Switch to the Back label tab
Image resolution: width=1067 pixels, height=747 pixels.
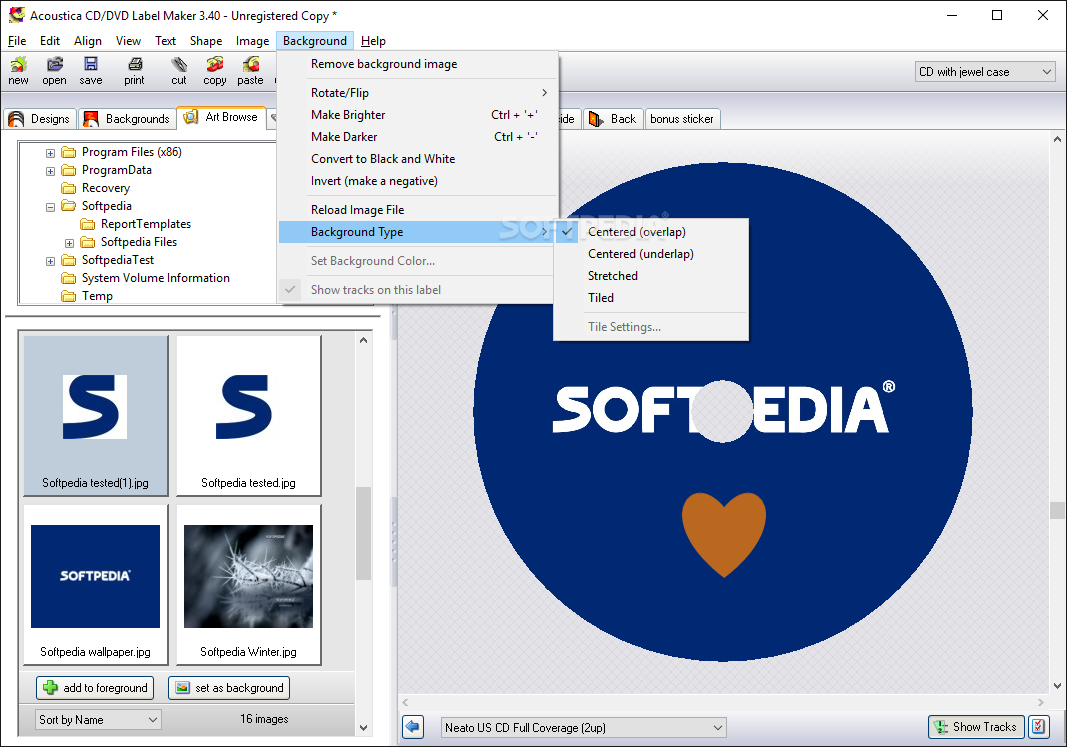coord(614,118)
